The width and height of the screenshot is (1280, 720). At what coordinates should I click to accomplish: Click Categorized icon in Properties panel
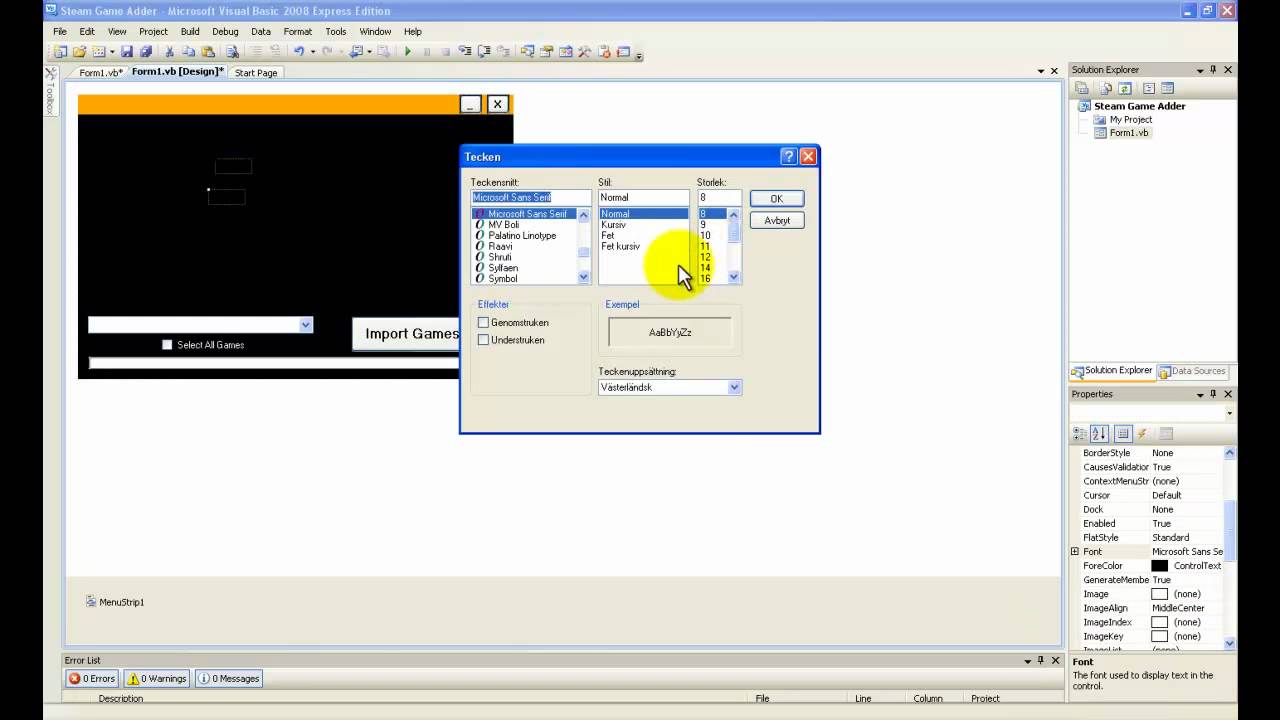[1080, 433]
